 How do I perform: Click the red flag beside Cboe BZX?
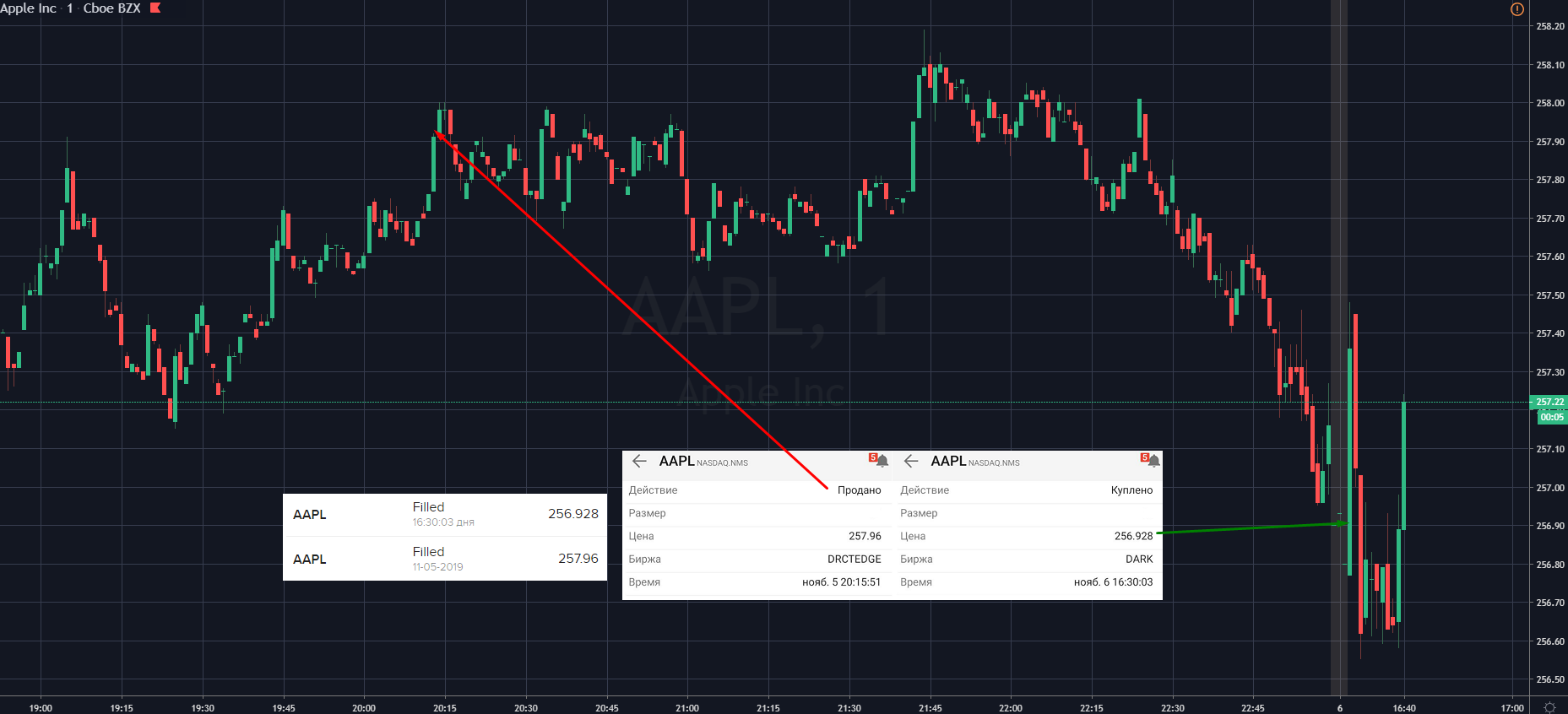click(x=155, y=8)
